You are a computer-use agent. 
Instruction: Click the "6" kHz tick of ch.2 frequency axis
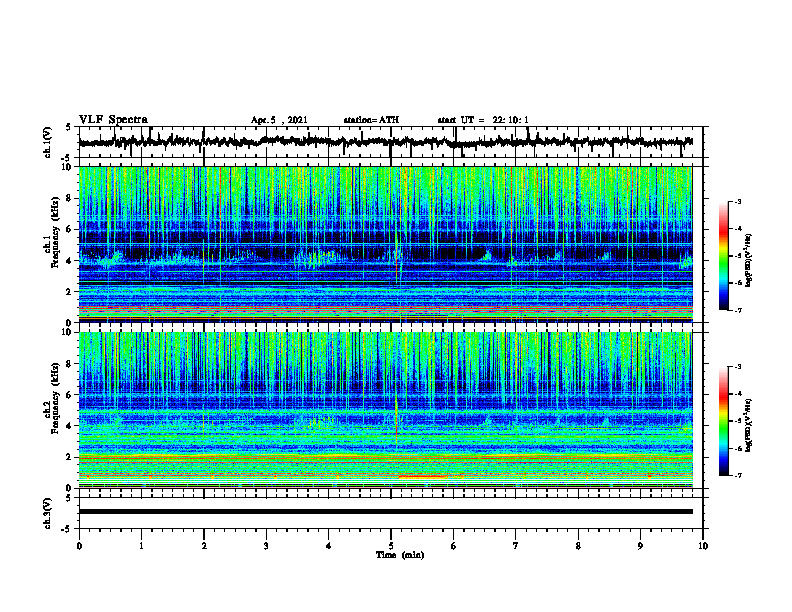click(70, 395)
